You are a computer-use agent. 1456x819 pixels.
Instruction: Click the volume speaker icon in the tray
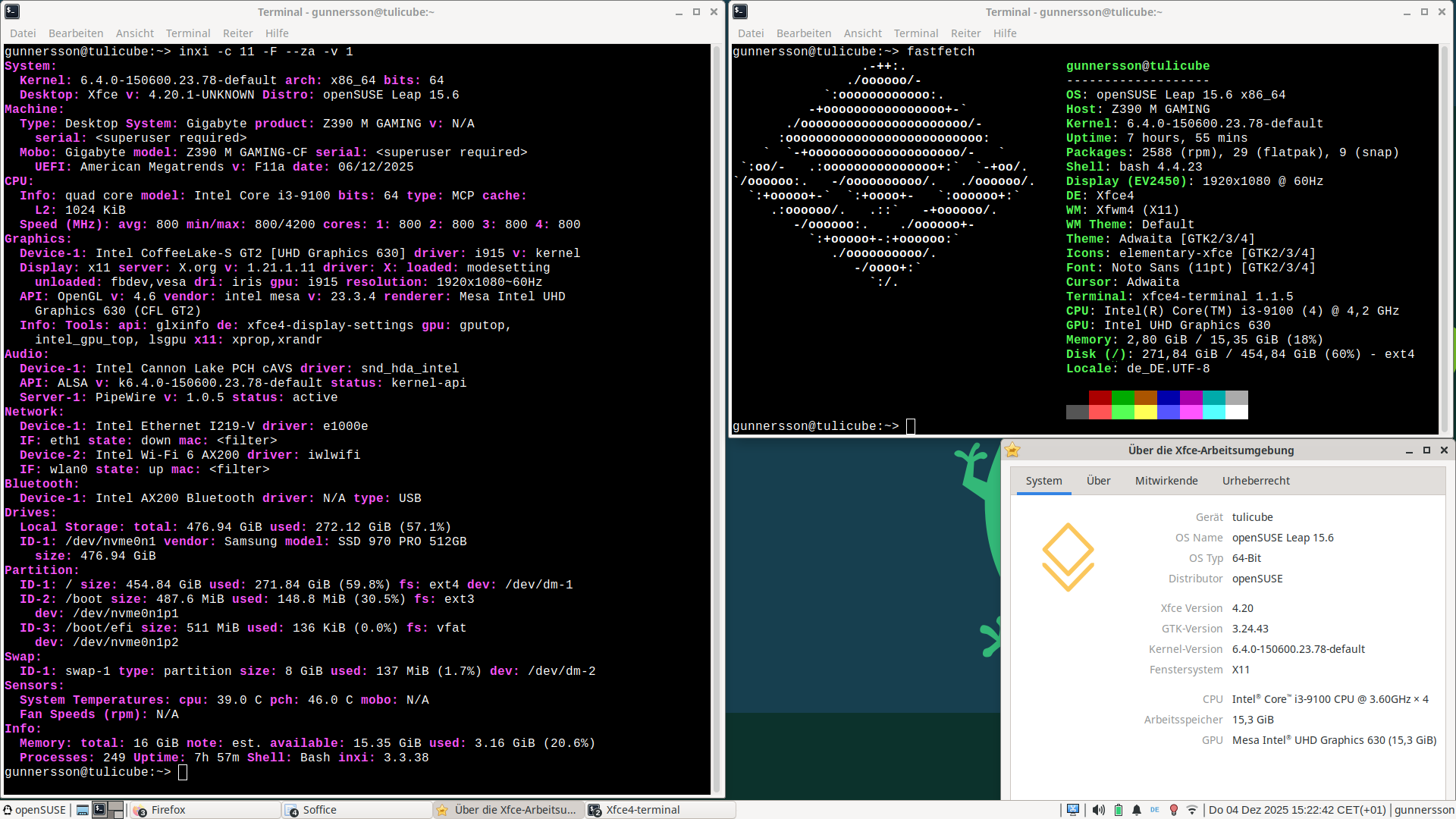tap(1098, 810)
